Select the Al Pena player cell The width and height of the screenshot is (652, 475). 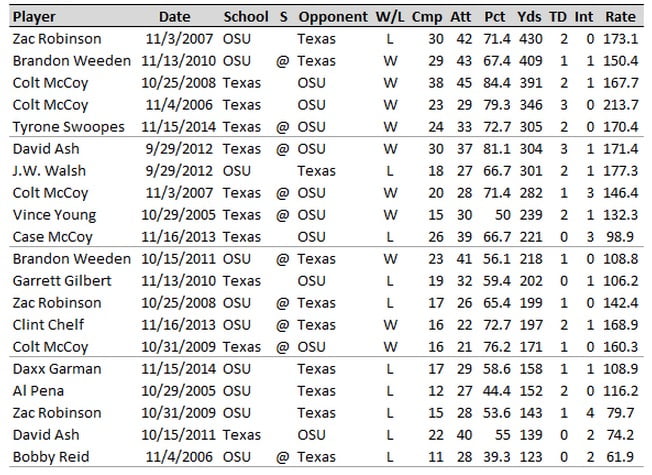click(38, 391)
